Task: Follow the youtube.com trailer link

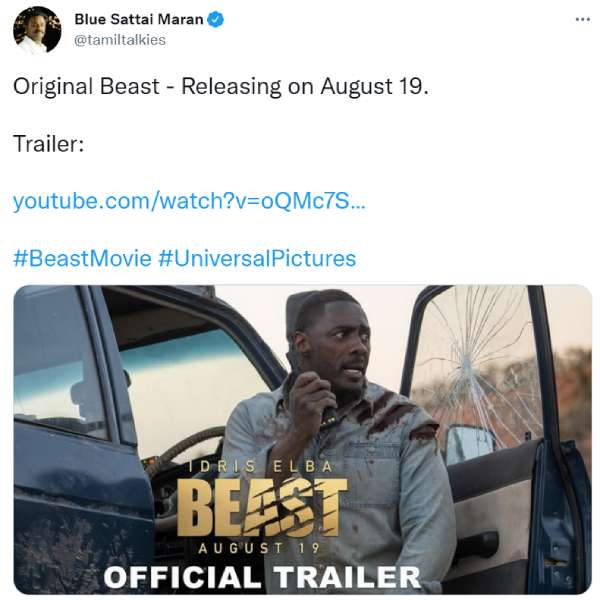Action: click(x=189, y=201)
